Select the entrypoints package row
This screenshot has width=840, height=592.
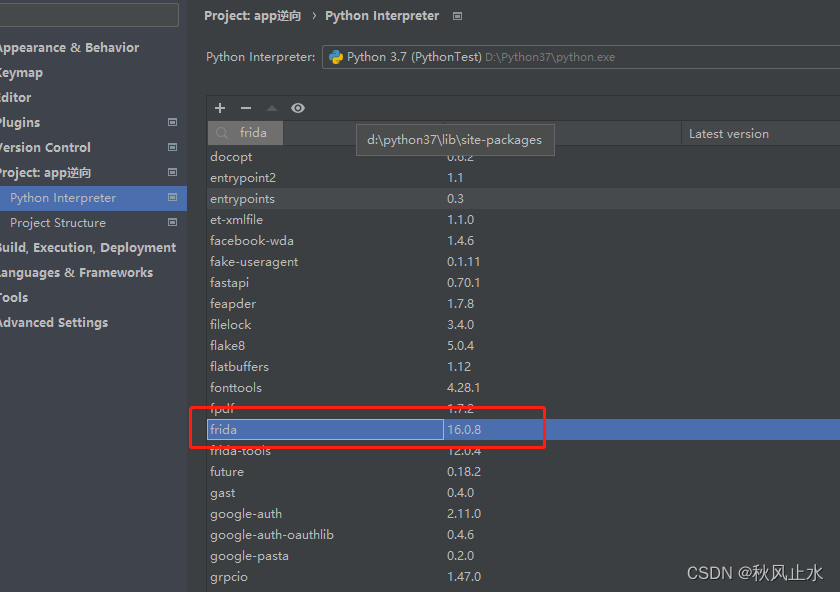(523, 199)
